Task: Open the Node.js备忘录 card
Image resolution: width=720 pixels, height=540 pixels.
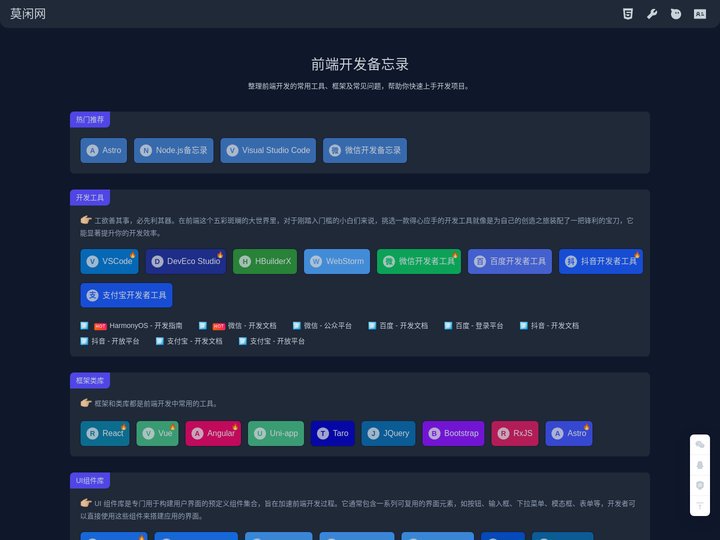Action: click(174, 150)
